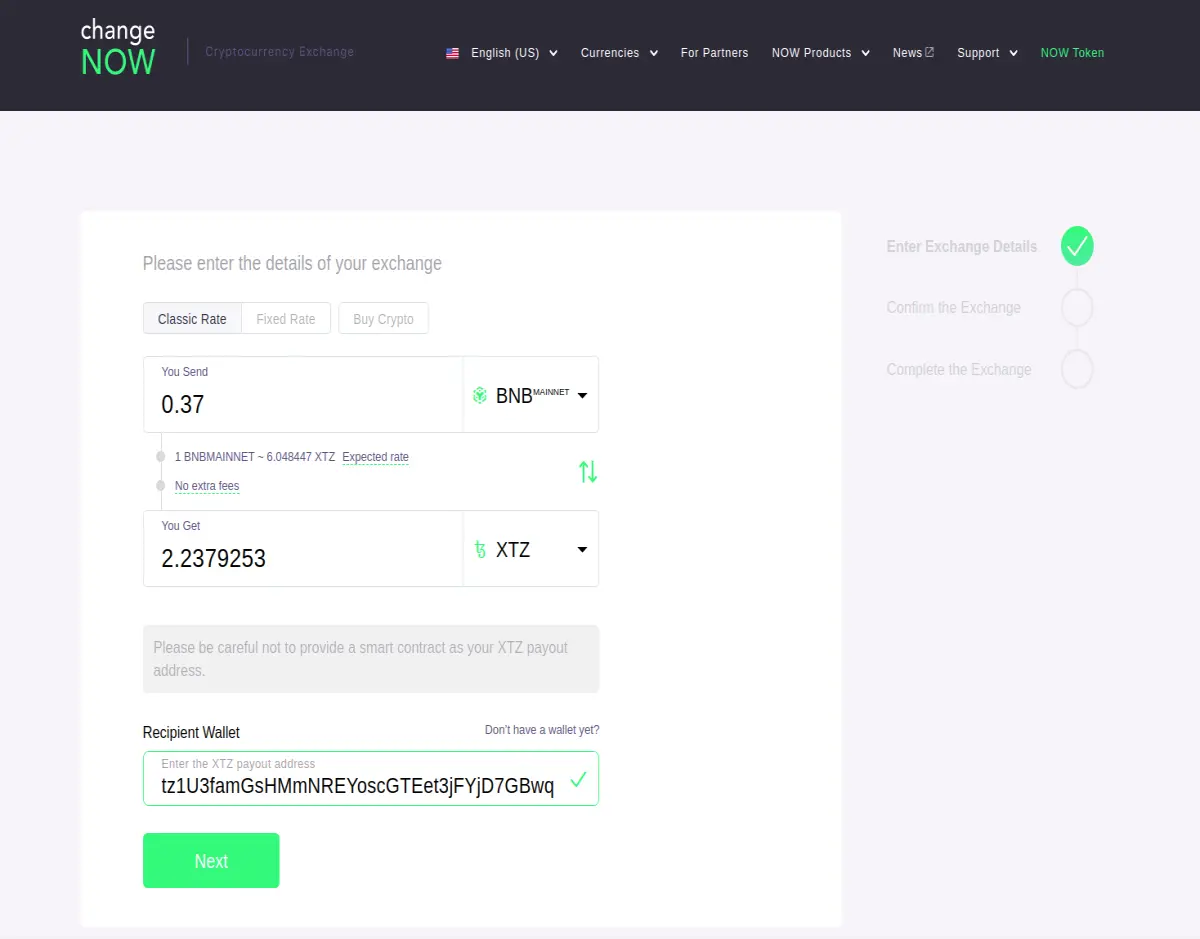Click the Tezos XTZ coin icon
This screenshot has width=1200, height=939.
480,549
